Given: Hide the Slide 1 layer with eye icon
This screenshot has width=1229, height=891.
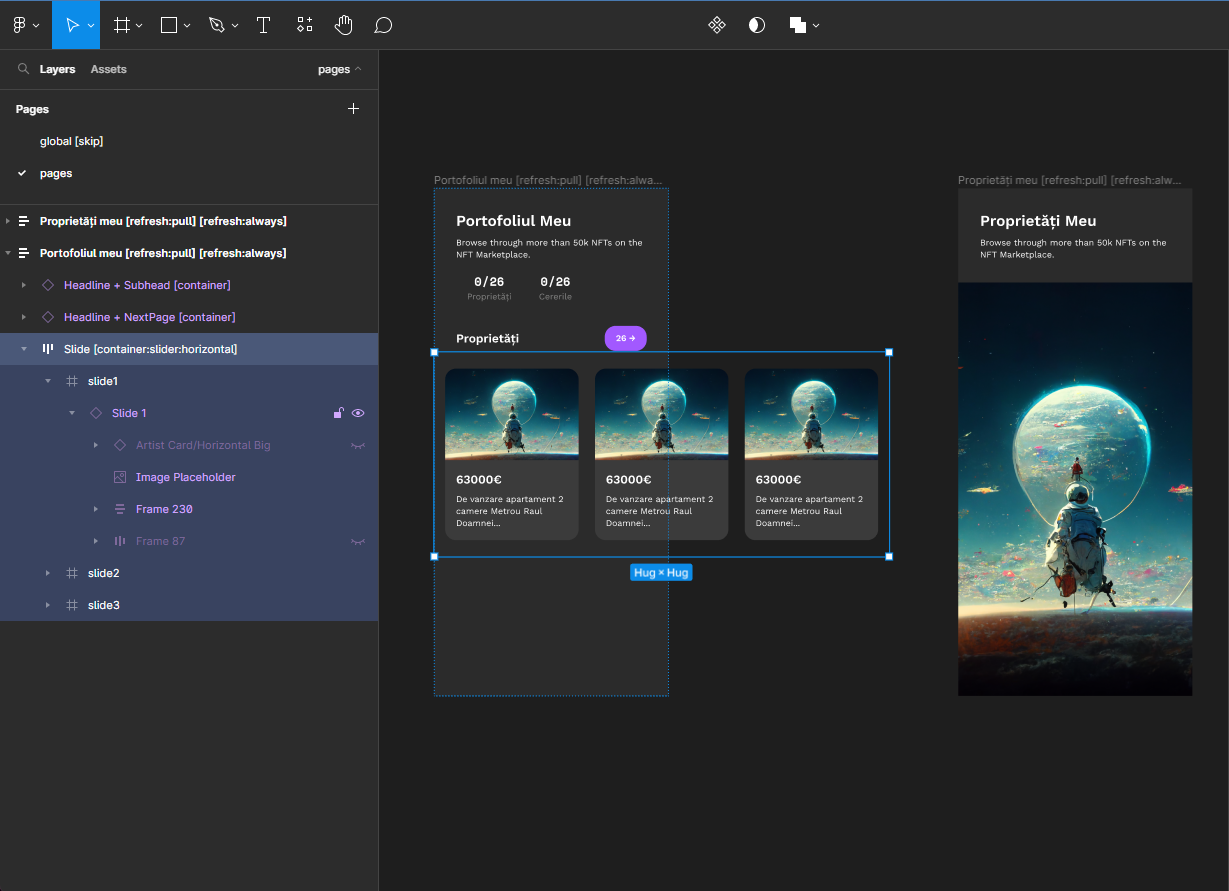Looking at the screenshot, I should point(358,413).
